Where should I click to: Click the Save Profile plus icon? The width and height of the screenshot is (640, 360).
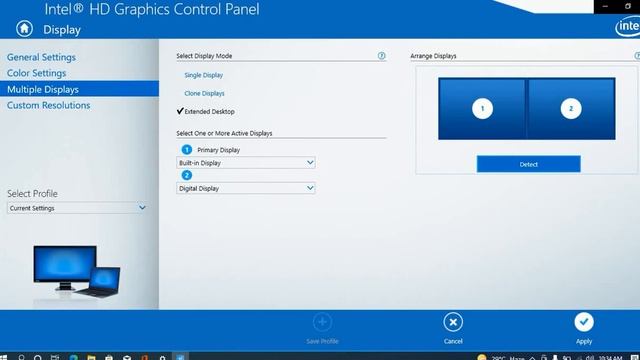322,322
